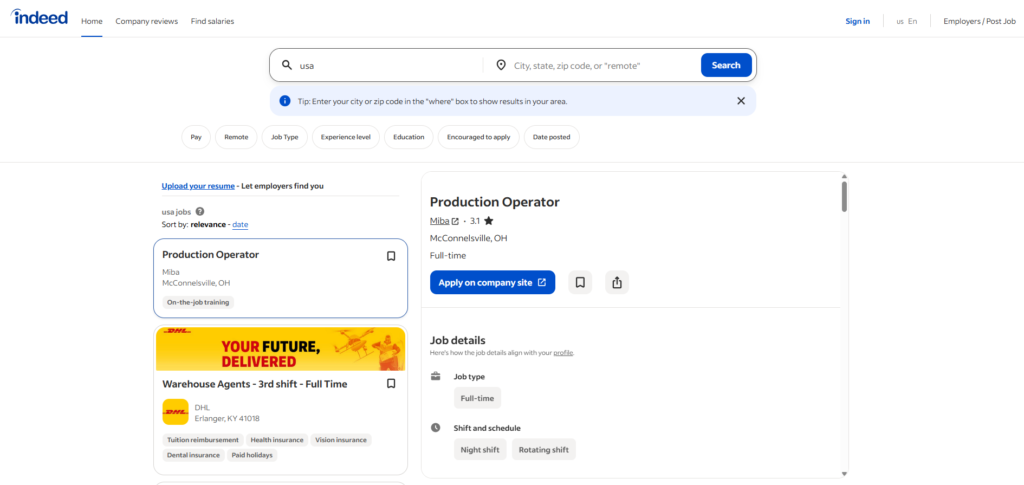
Task: Click the DHL Your Future Delivered banner
Action: pos(281,349)
